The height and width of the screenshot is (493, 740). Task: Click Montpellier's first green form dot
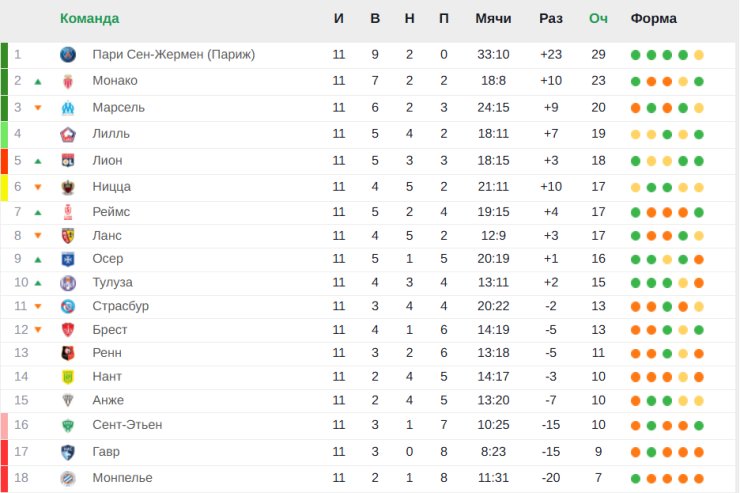[636, 479]
